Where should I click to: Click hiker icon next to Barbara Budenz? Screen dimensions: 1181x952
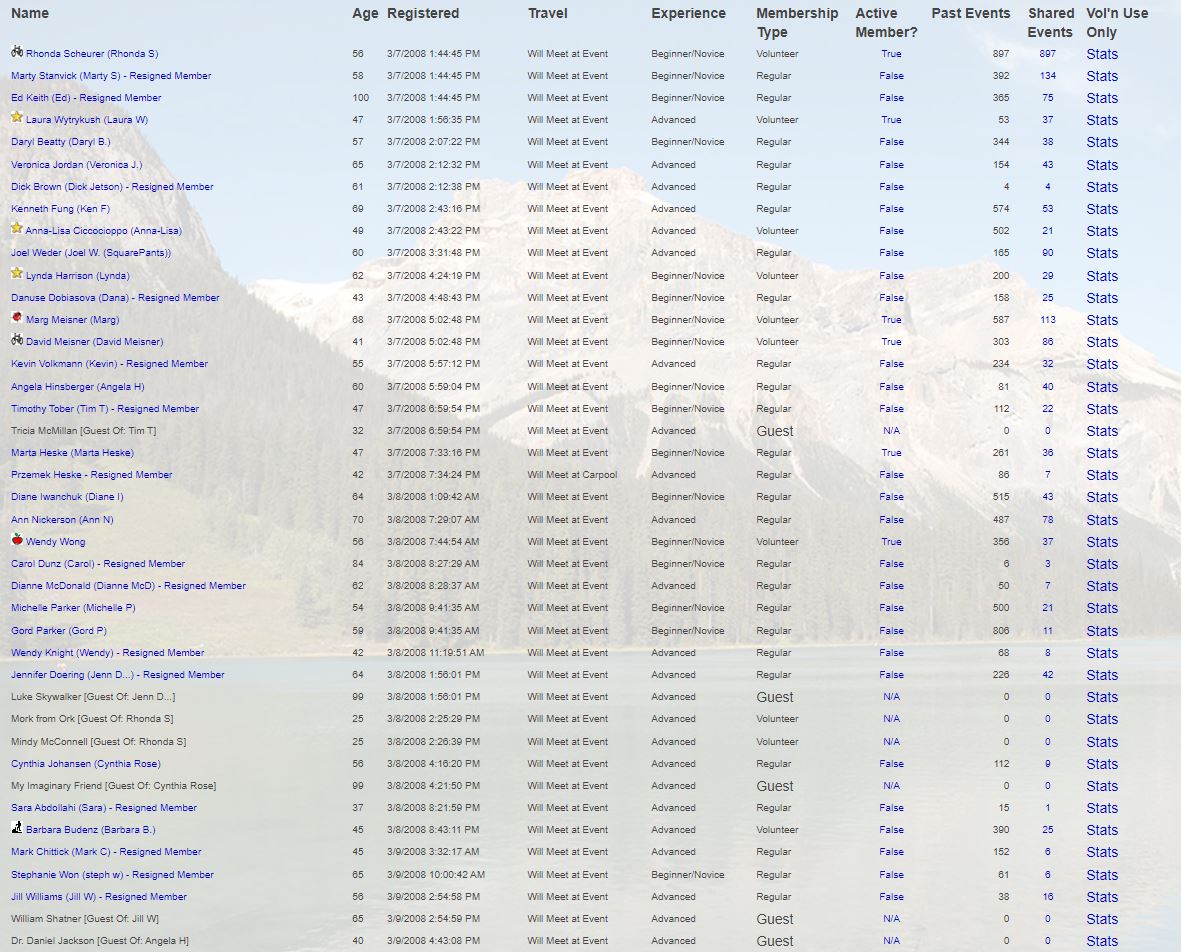coord(17,828)
